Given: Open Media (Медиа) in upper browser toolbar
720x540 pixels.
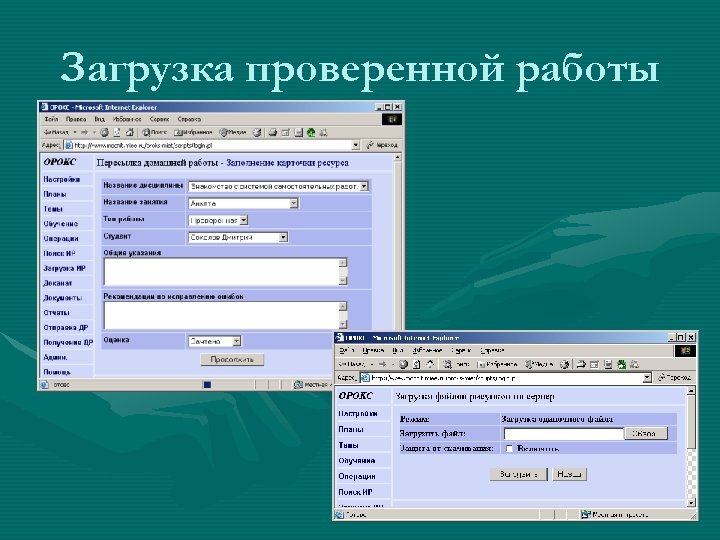Looking at the screenshot, I should (233, 132).
